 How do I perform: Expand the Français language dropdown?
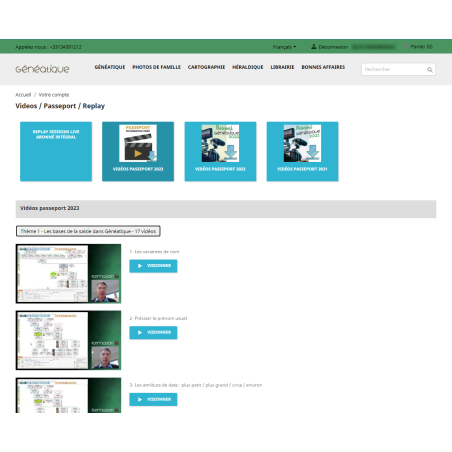point(284,47)
